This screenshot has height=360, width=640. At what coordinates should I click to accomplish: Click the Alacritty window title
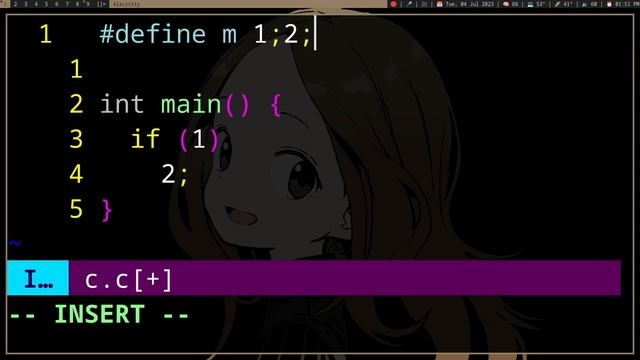point(127,4)
